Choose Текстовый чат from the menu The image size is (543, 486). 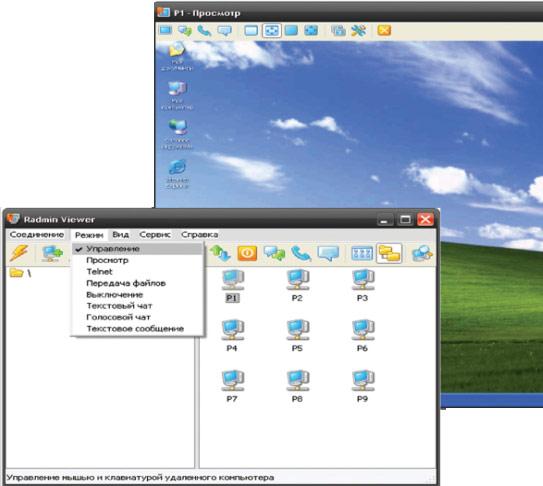pyautogui.click(x=137, y=306)
